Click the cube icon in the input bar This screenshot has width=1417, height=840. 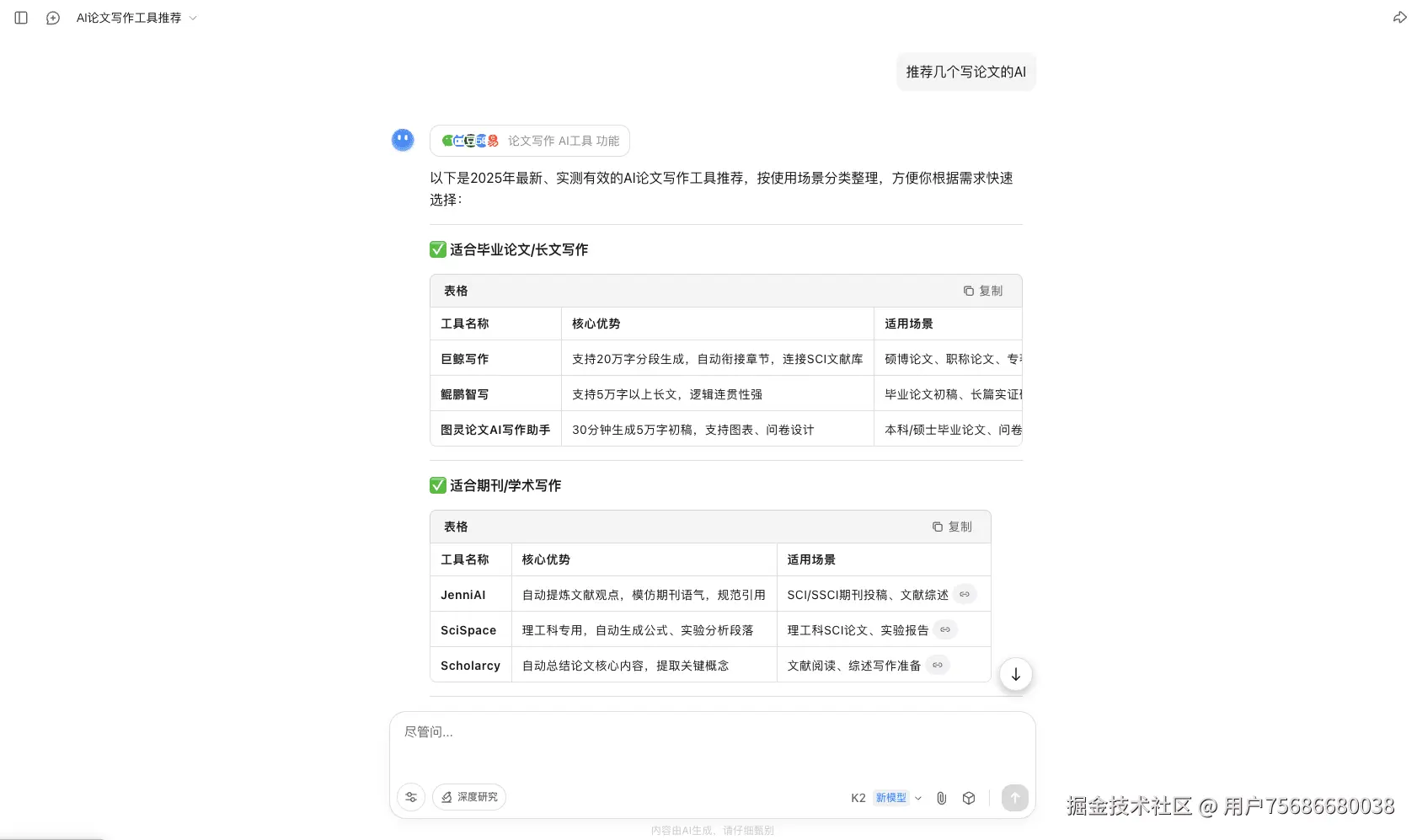[x=969, y=798]
